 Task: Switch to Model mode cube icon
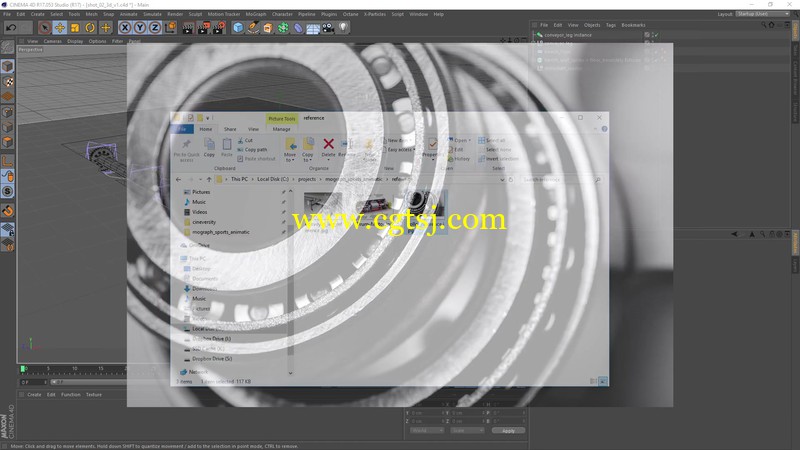click(8, 66)
